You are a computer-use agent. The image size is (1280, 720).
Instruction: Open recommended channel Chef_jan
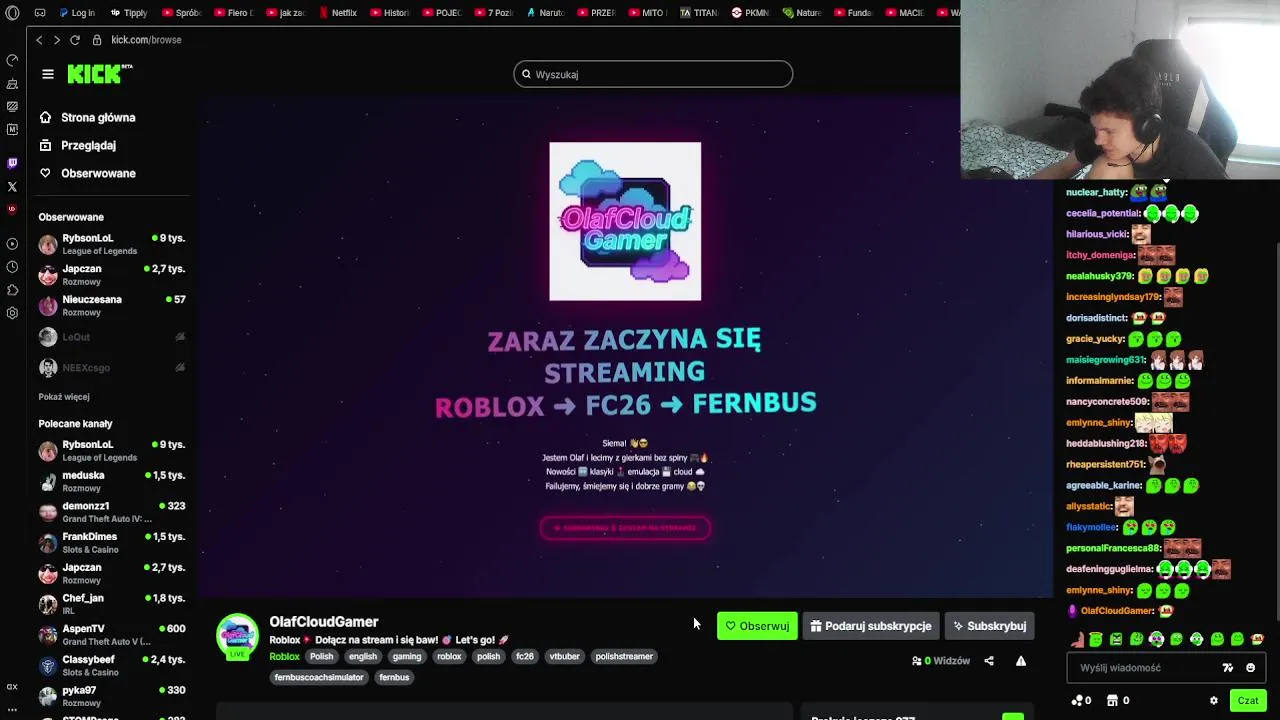pos(112,604)
